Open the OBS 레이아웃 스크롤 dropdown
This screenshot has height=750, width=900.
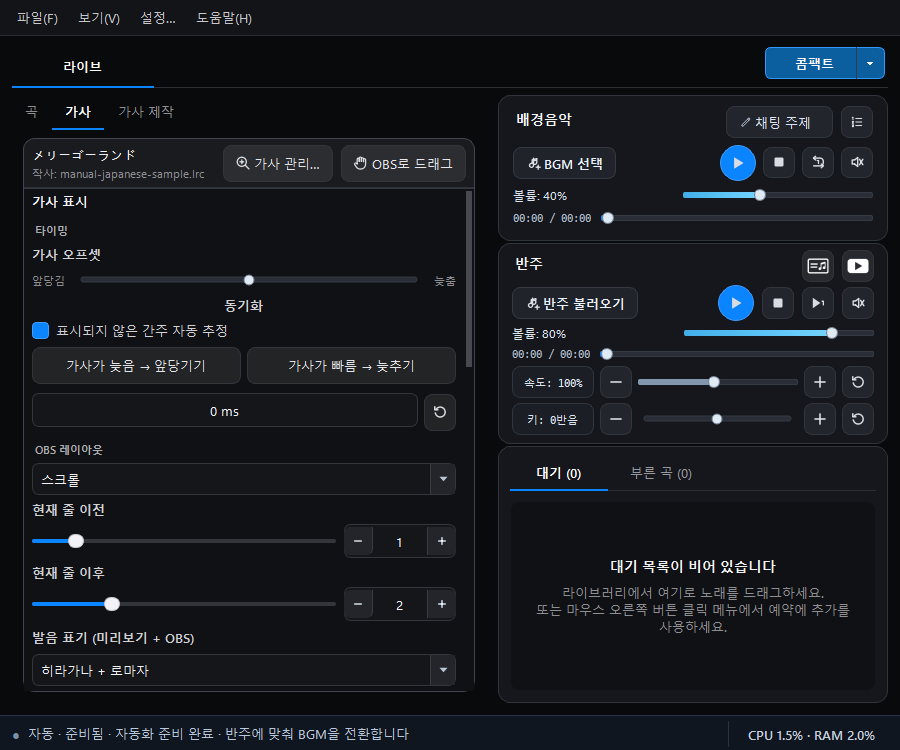coord(244,479)
